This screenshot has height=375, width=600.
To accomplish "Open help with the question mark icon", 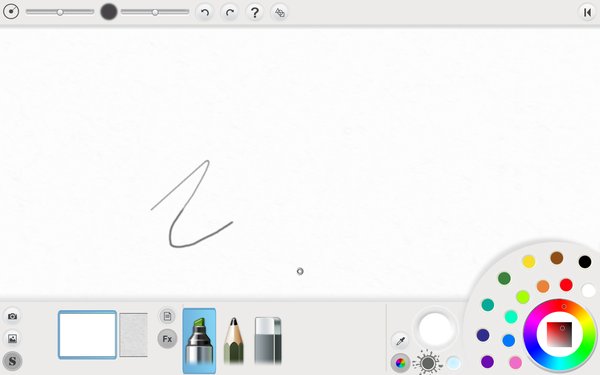I will pyautogui.click(x=254, y=13).
